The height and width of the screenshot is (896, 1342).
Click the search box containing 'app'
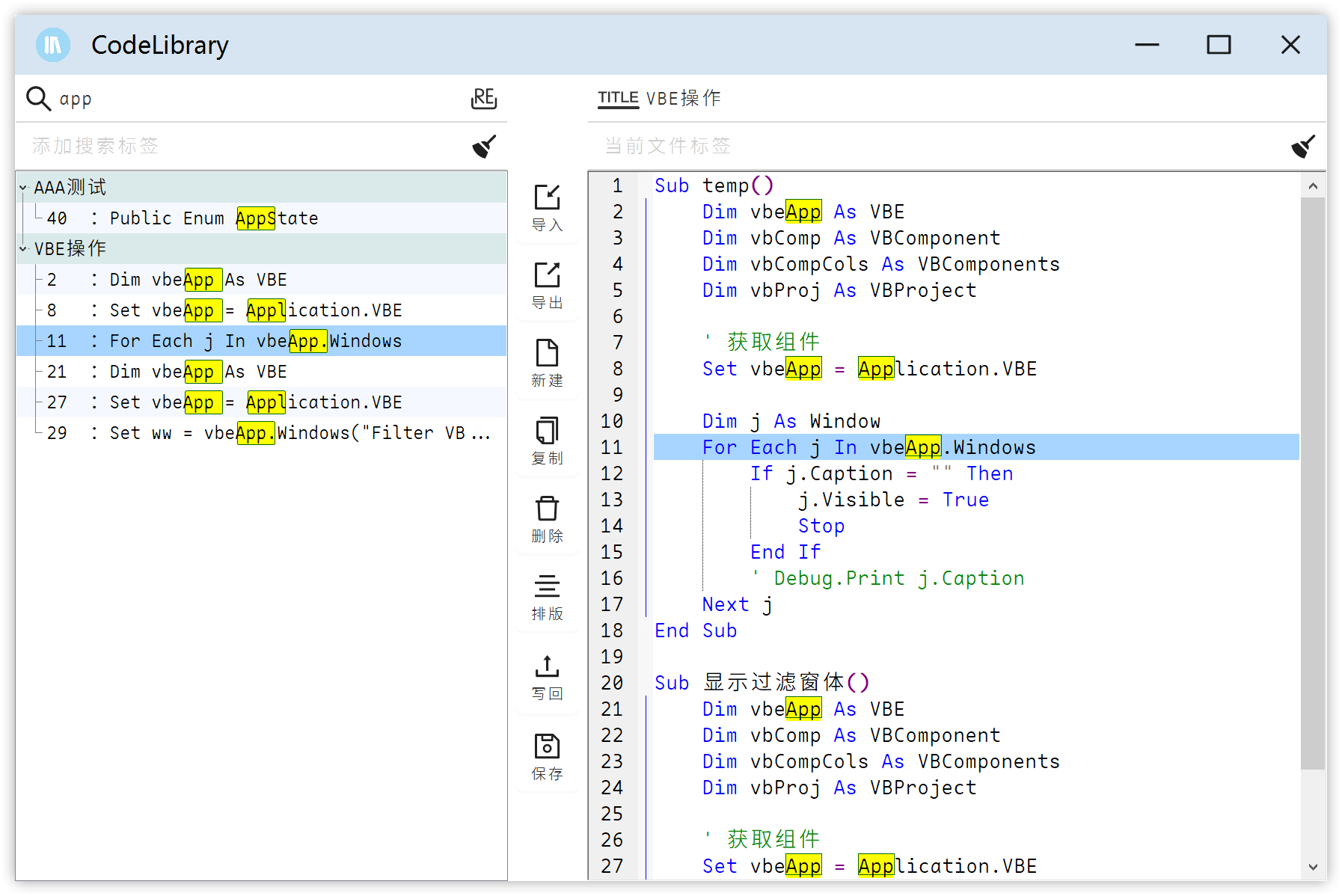[x=254, y=99]
